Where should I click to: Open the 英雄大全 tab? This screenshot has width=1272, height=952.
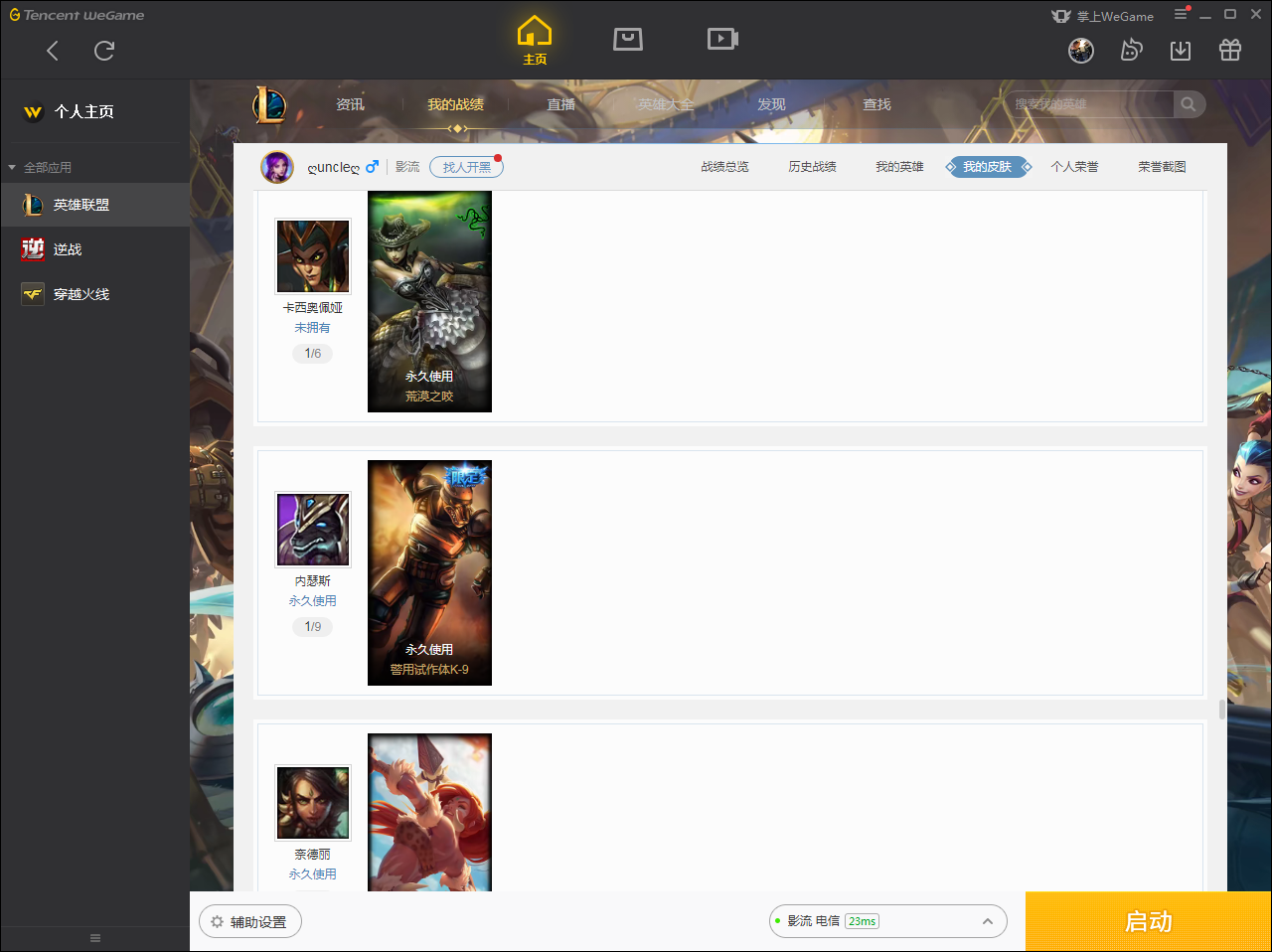click(x=666, y=104)
